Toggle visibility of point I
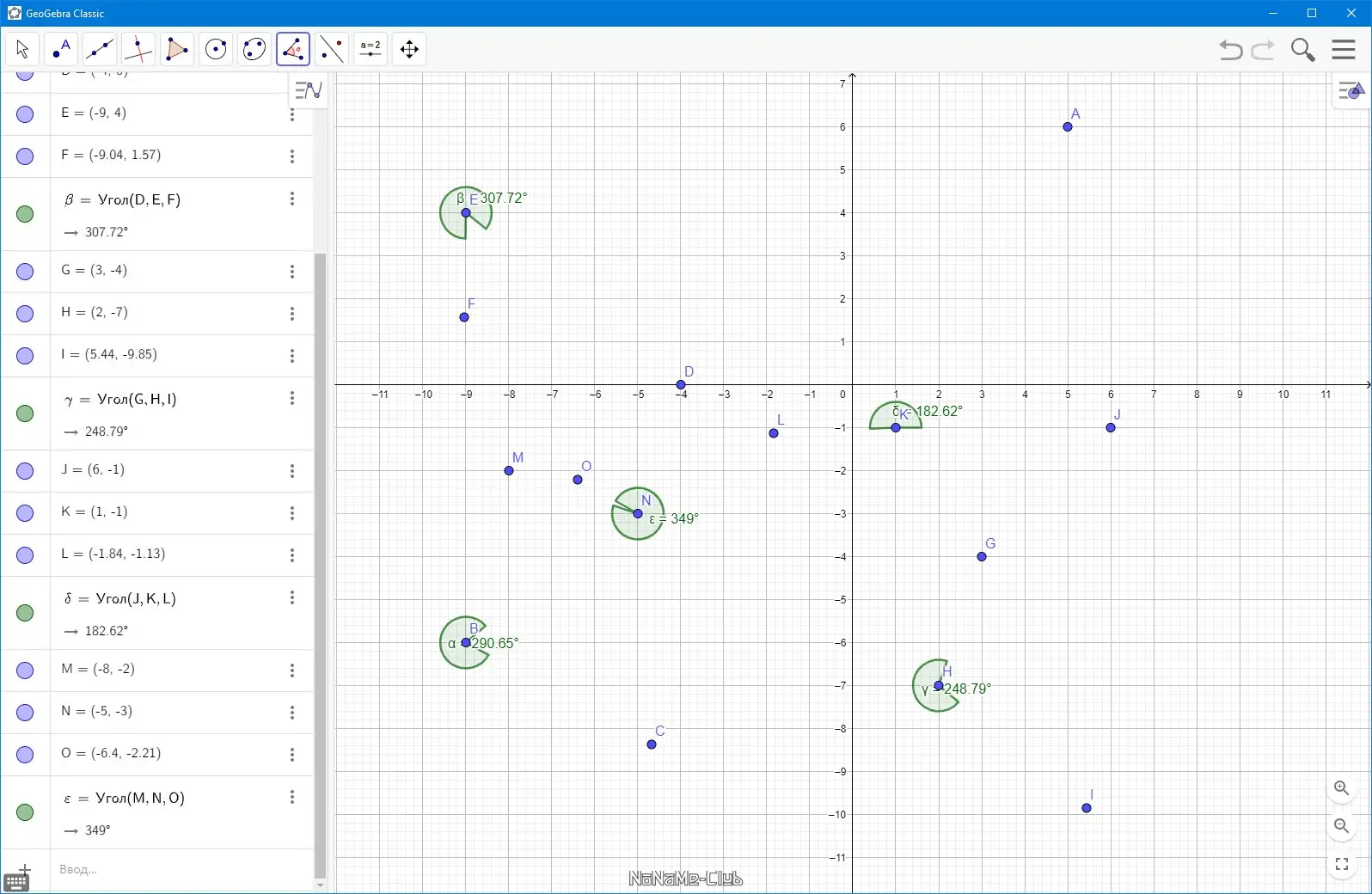The height and width of the screenshot is (894, 1372). click(x=25, y=356)
